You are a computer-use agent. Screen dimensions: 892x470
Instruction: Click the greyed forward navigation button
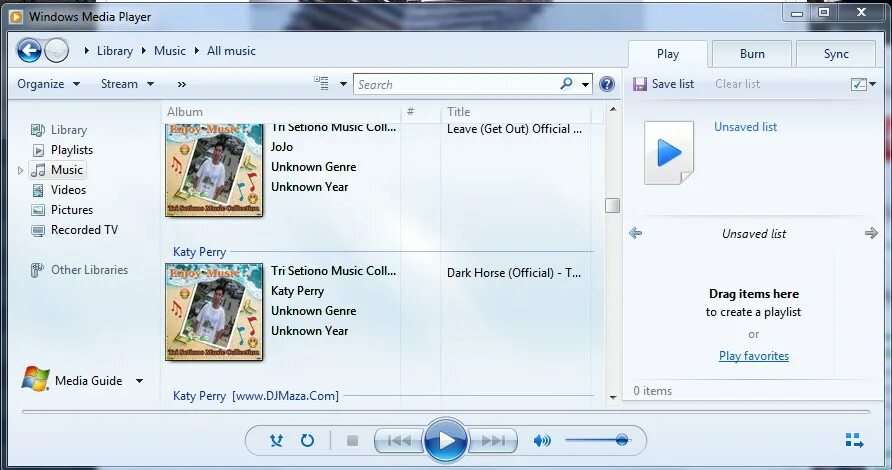[57, 51]
